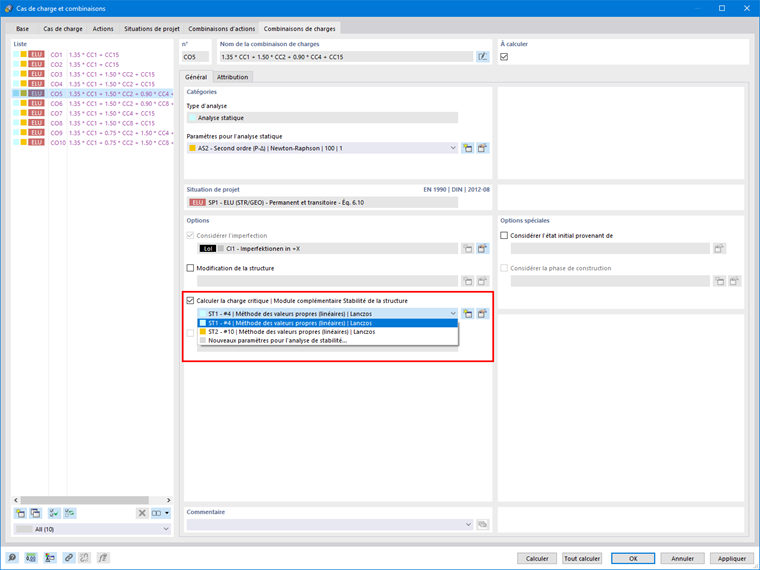Choose Nouveaux paramètres pour l'analyse de stabilité
Image resolution: width=760 pixels, height=570 pixels.
pyautogui.click(x=328, y=340)
